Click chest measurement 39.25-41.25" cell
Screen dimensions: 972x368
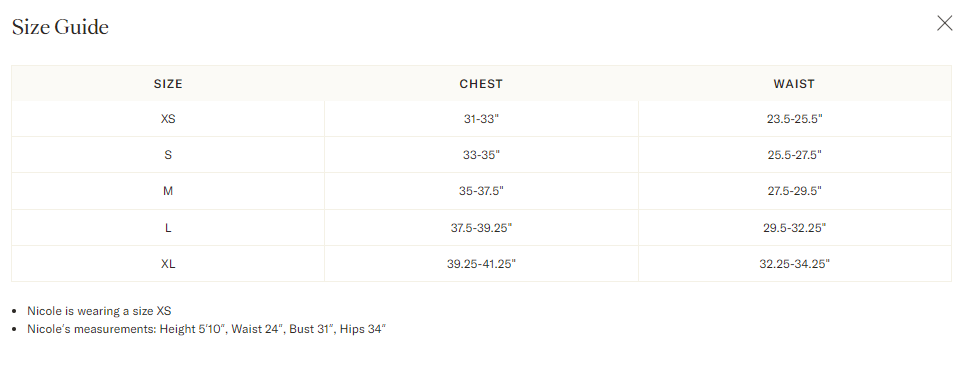pyautogui.click(x=481, y=264)
